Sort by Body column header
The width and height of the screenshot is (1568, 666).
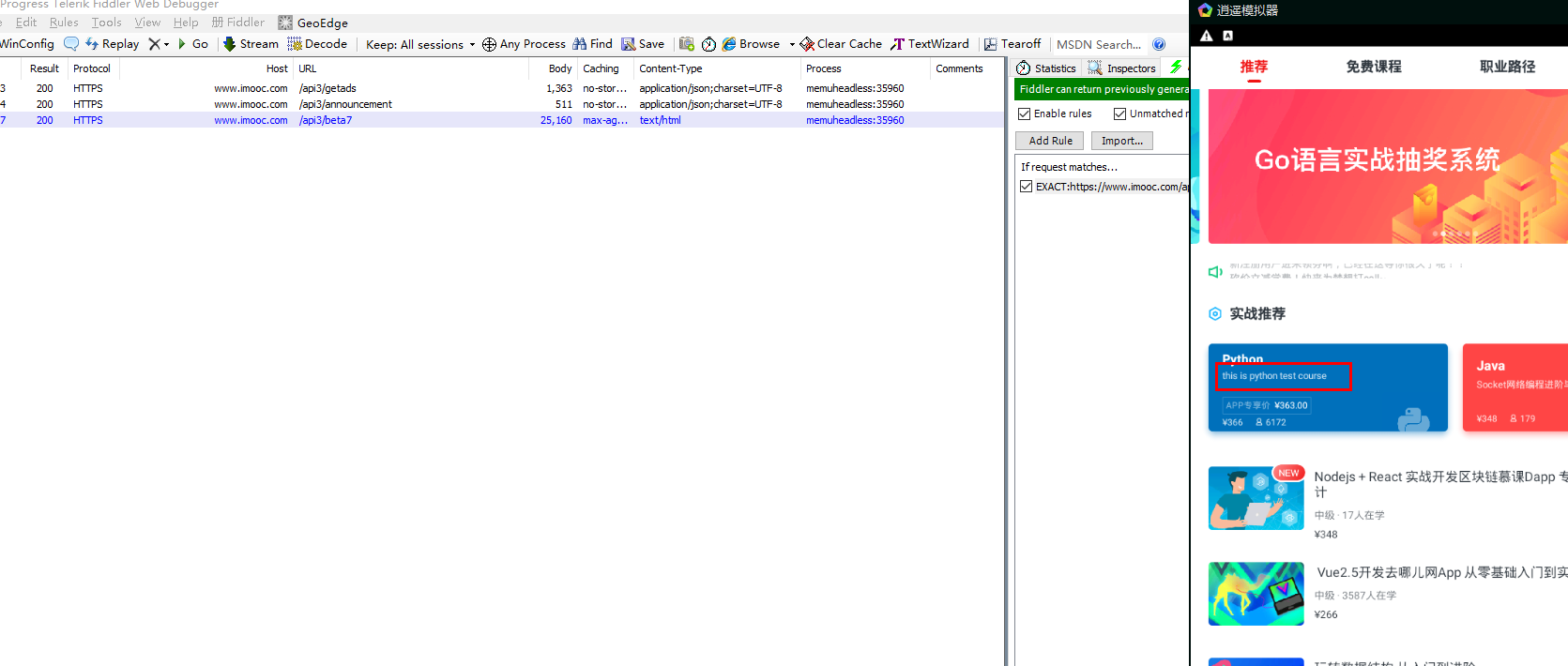click(x=554, y=68)
